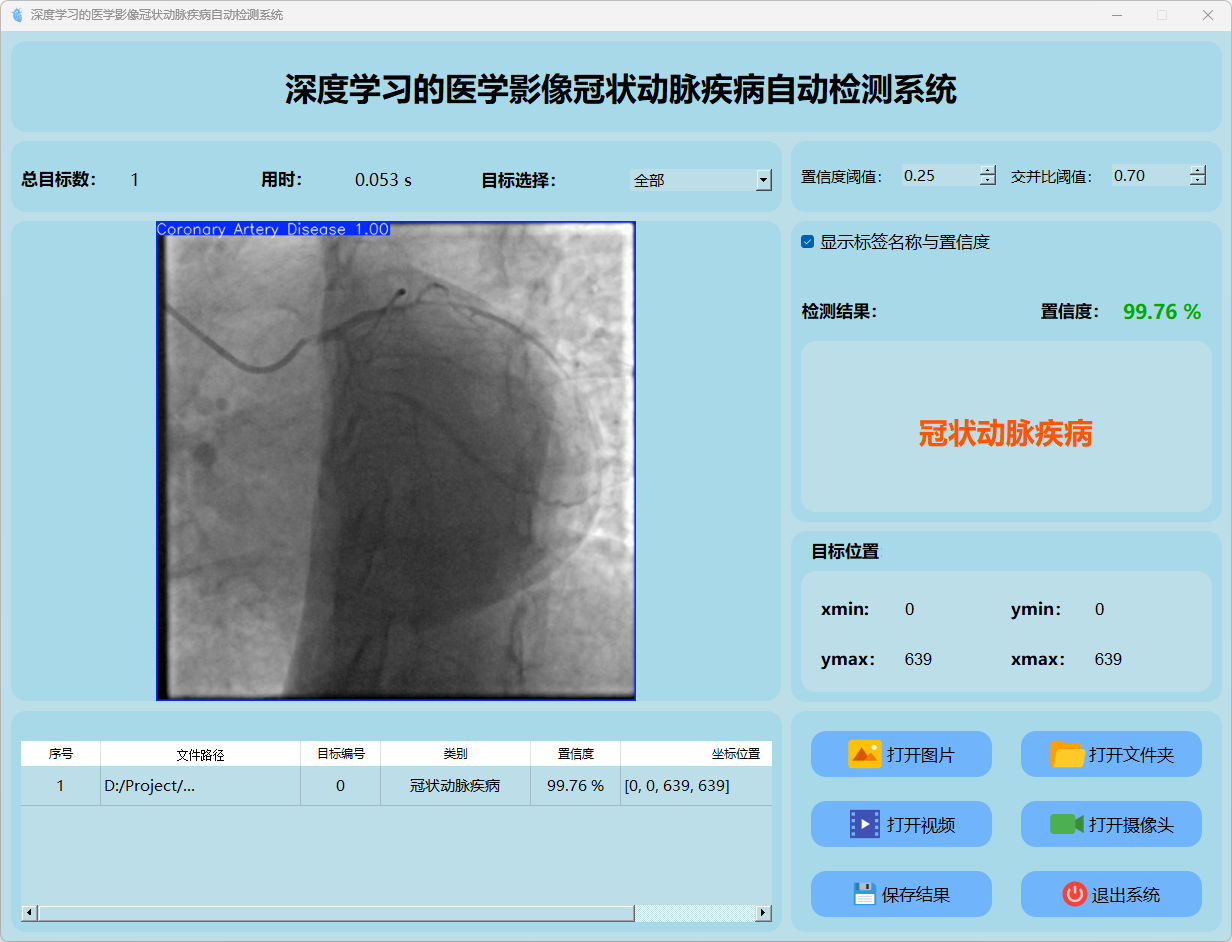Click the table's horizontal scrollbar right arrow
The width and height of the screenshot is (1232, 942).
[763, 913]
